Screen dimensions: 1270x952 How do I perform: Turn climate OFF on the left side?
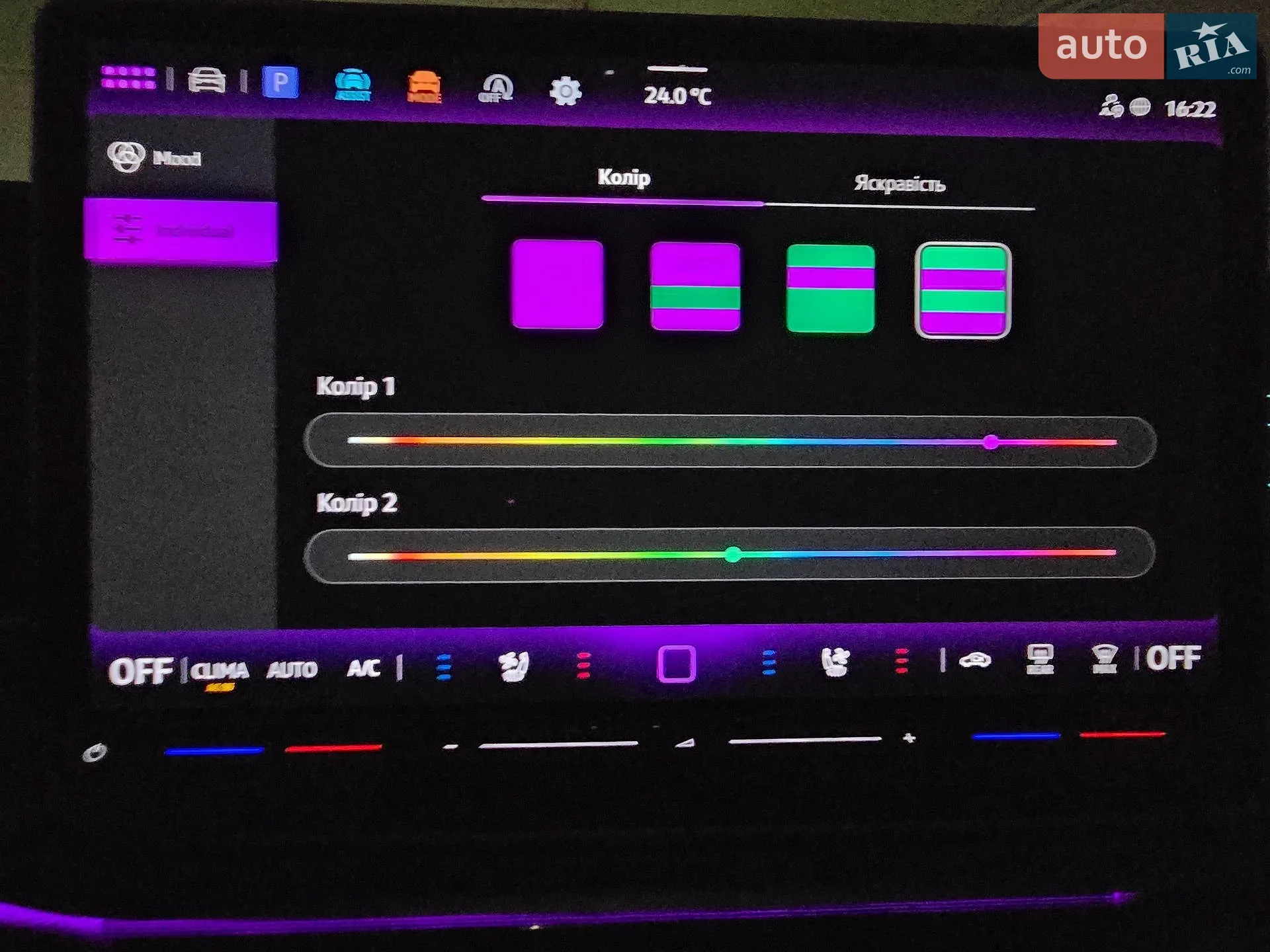141,672
